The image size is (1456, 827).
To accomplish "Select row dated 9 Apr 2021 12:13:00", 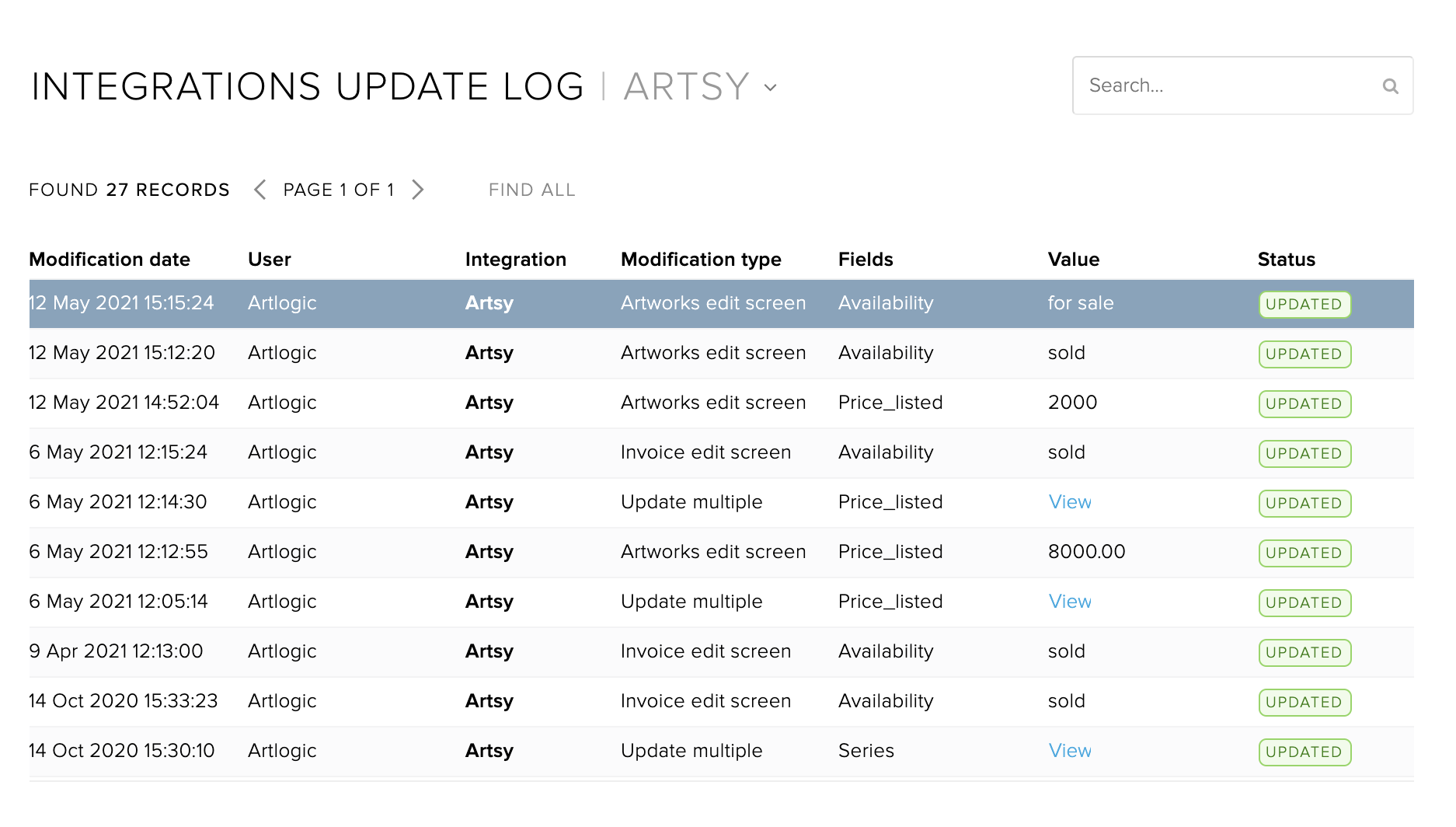I will tap(721, 651).
